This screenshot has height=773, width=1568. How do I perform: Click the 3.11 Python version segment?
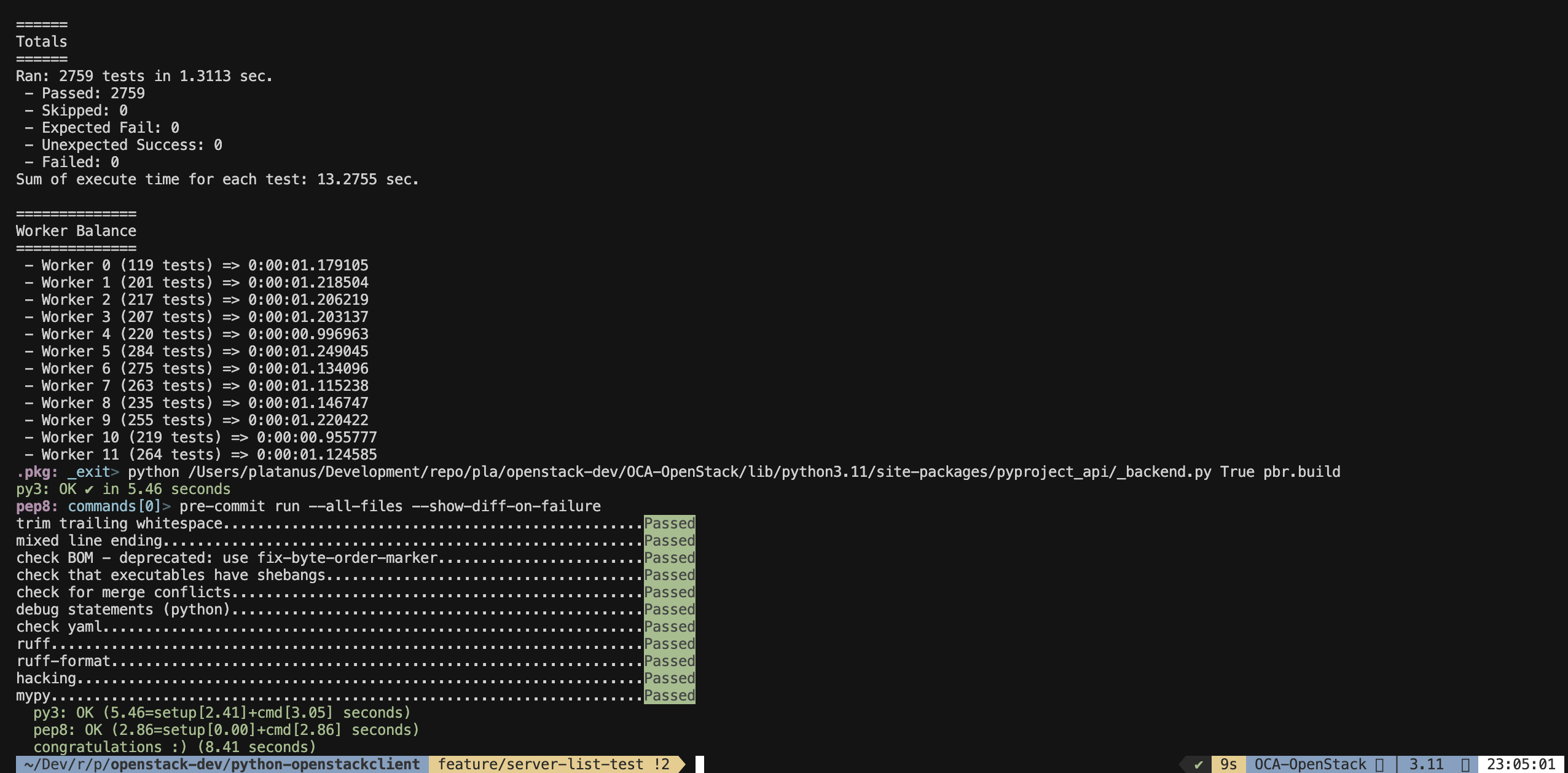(x=1425, y=764)
